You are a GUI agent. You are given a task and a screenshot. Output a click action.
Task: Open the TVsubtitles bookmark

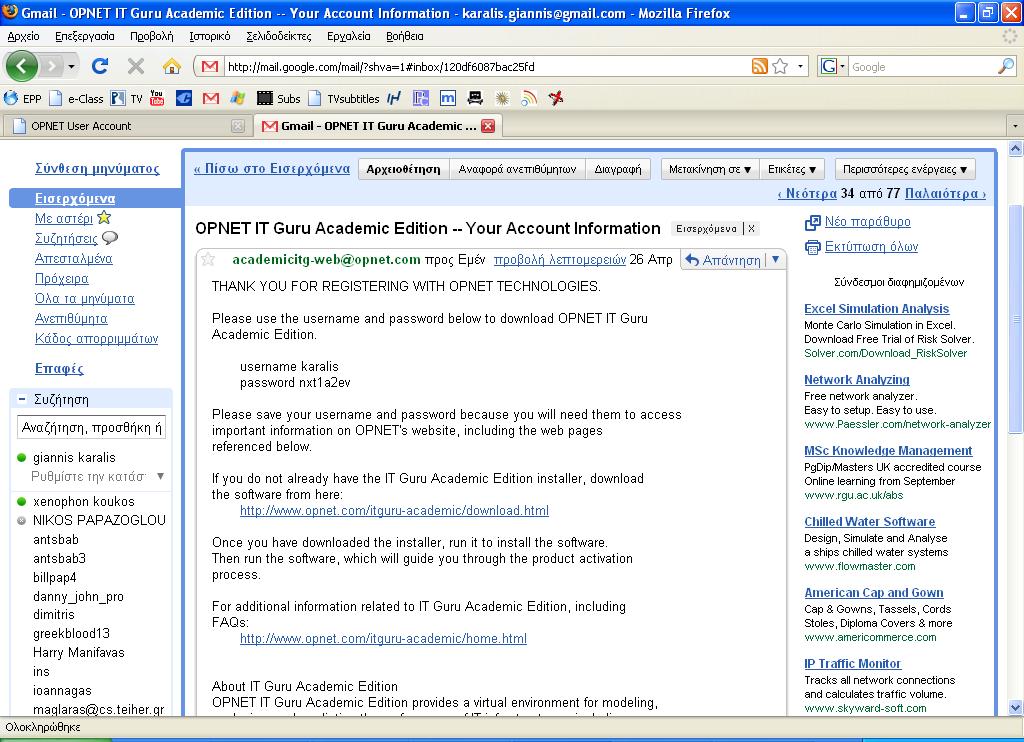tap(344, 99)
